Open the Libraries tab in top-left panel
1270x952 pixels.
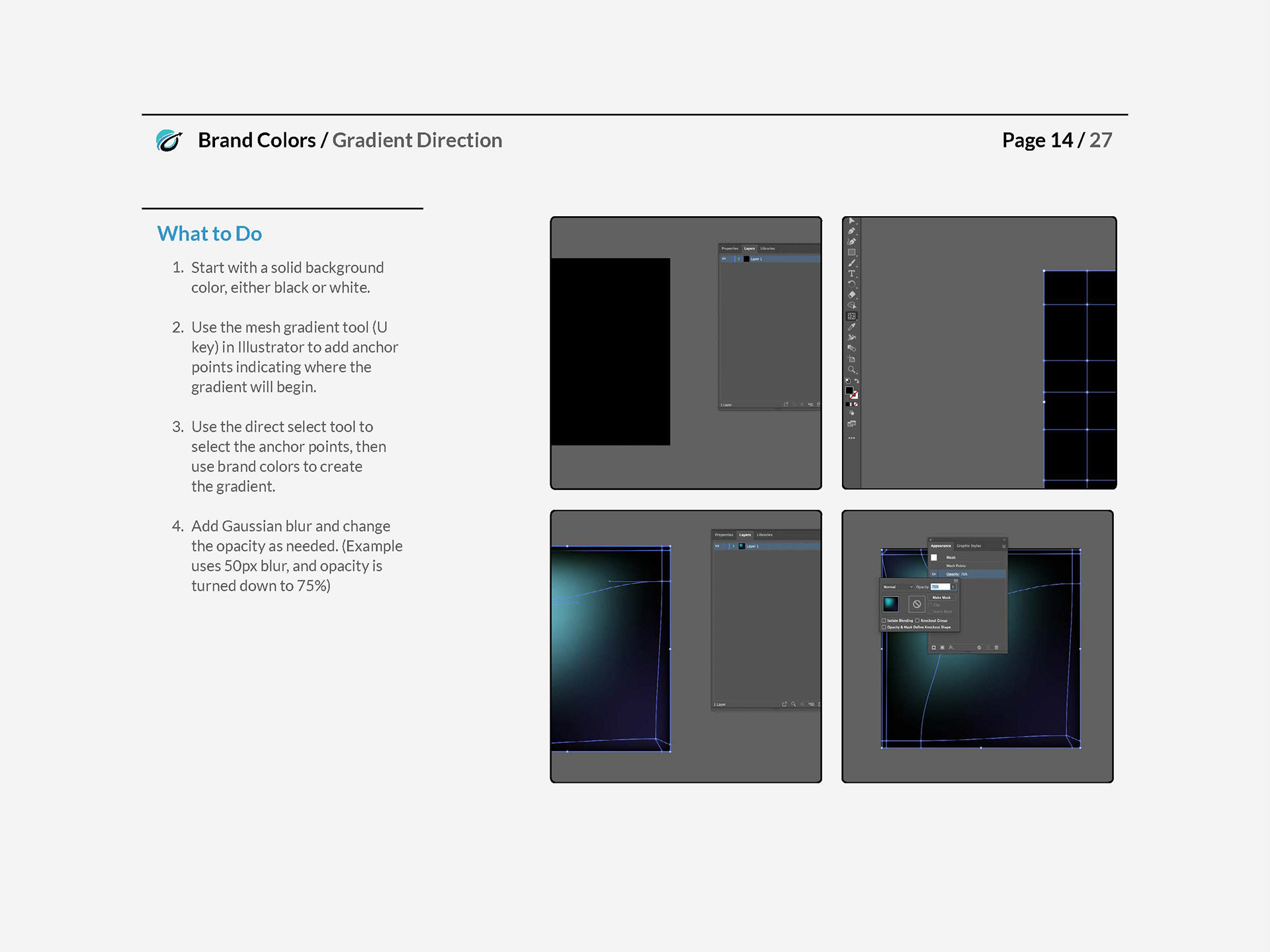(767, 249)
